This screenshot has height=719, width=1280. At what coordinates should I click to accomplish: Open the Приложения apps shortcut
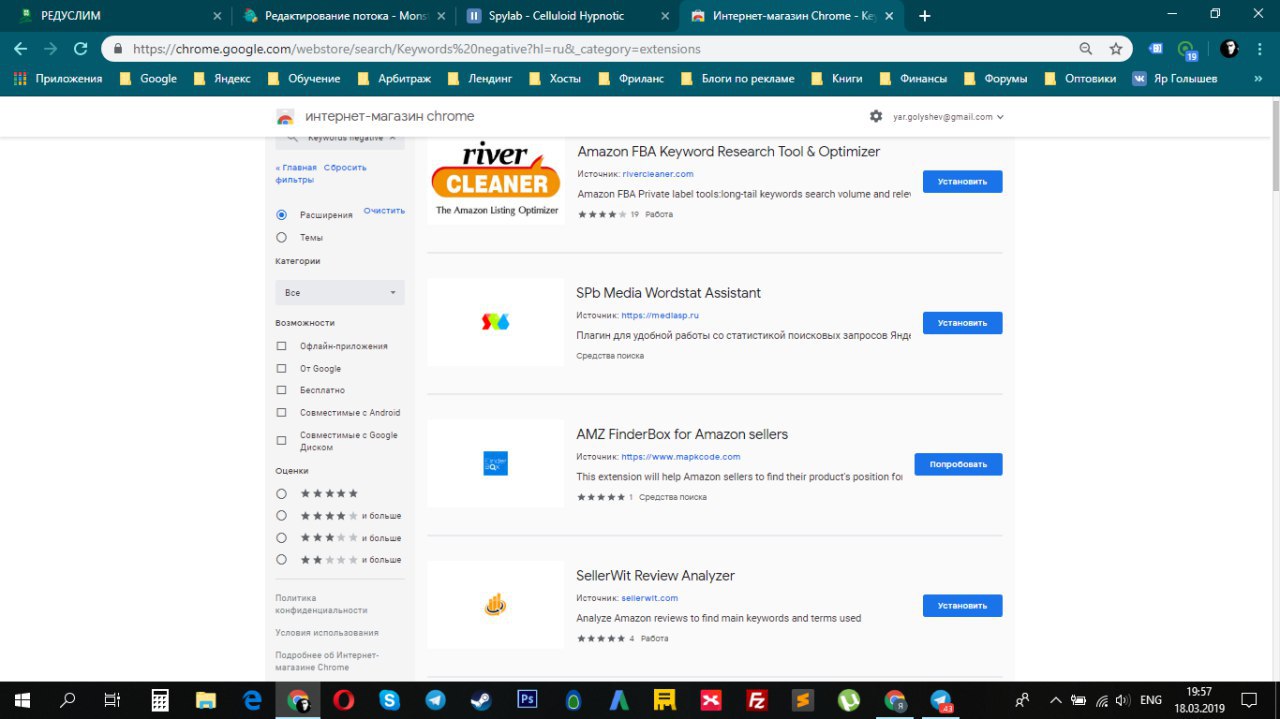pyautogui.click(x=58, y=78)
